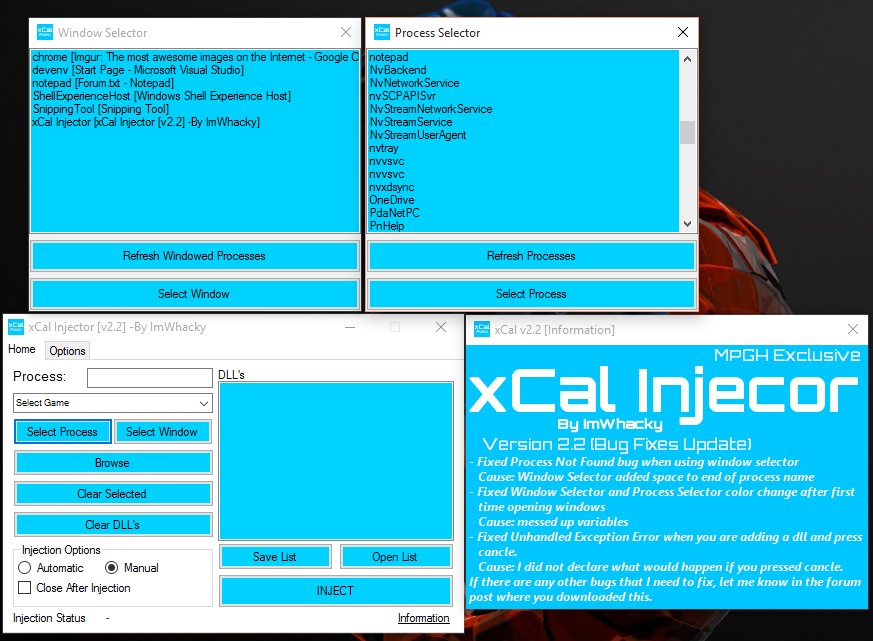This screenshot has height=641, width=873.
Task: Click Select Process button in Process Selector
Action: coord(531,293)
